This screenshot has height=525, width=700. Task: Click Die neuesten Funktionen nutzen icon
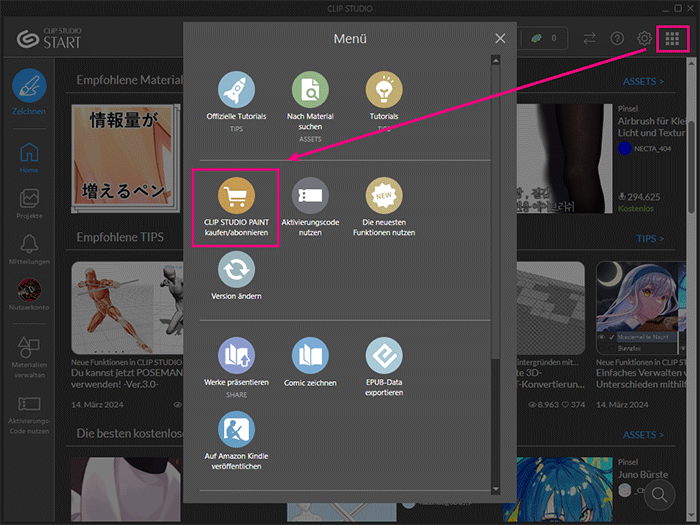coord(384,196)
